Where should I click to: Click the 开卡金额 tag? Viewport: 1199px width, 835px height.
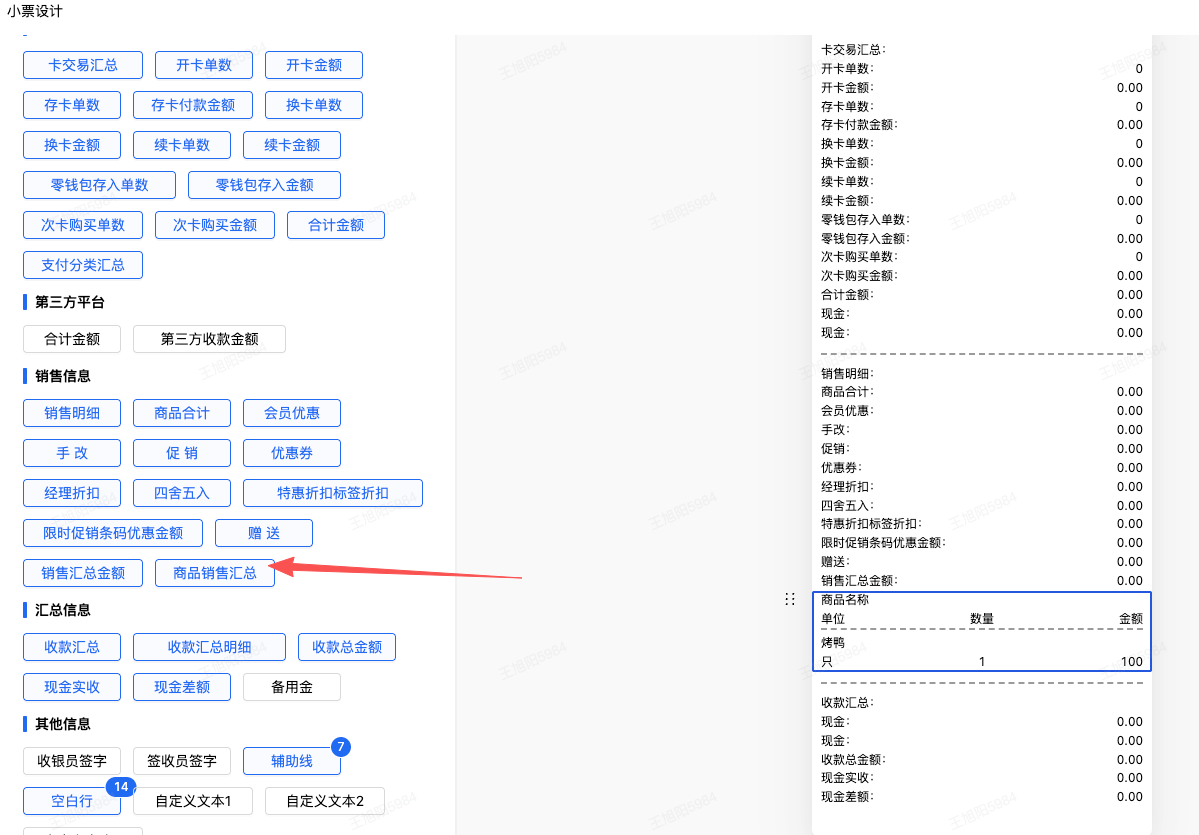pyautogui.click(x=314, y=65)
